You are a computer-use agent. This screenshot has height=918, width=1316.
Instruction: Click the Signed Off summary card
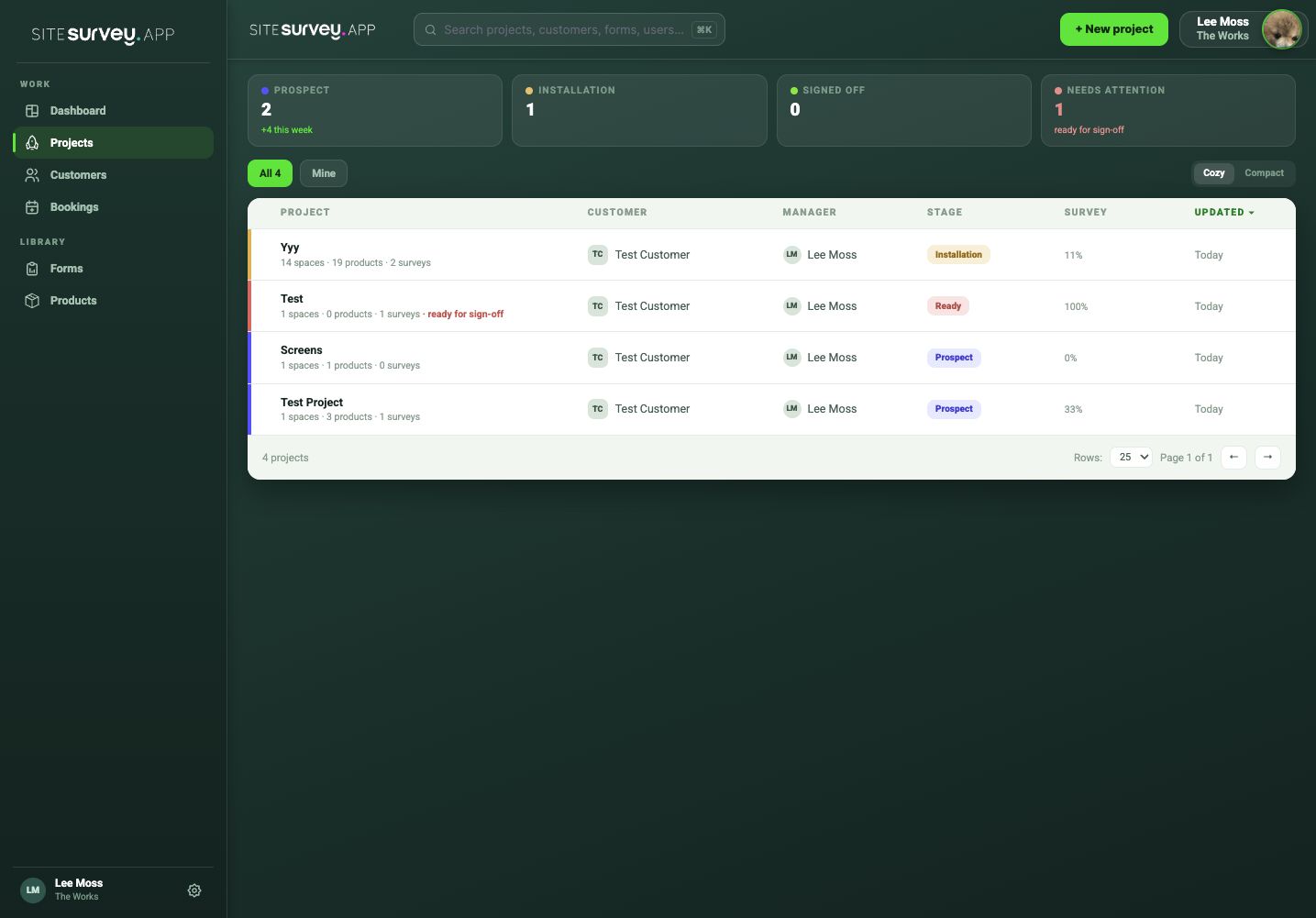(904, 110)
